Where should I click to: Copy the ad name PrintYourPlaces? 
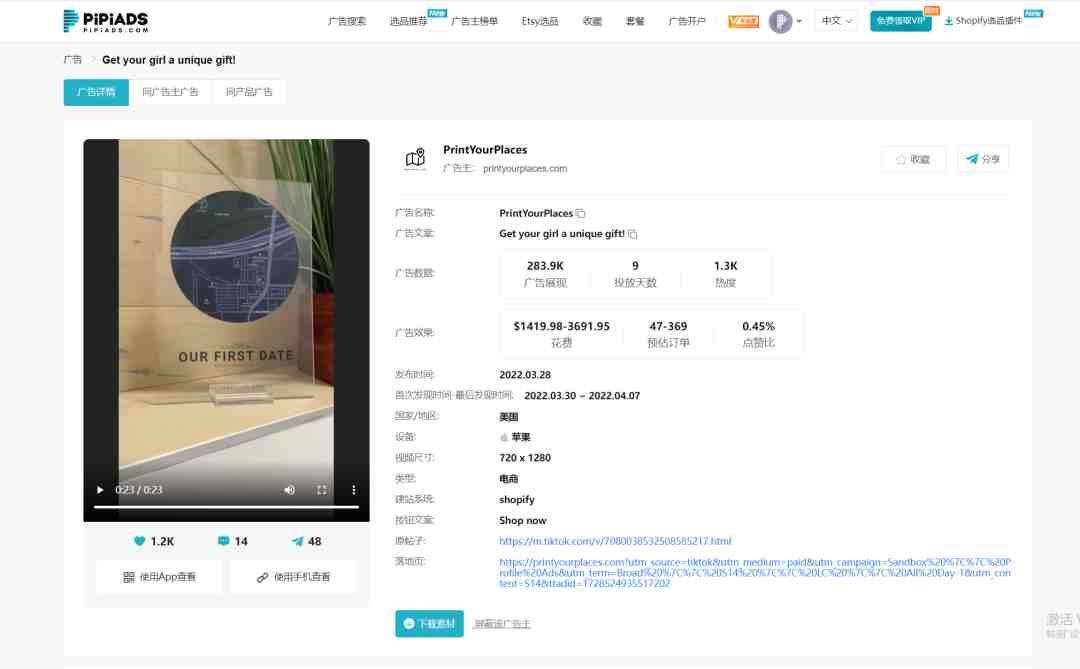[x=581, y=214]
